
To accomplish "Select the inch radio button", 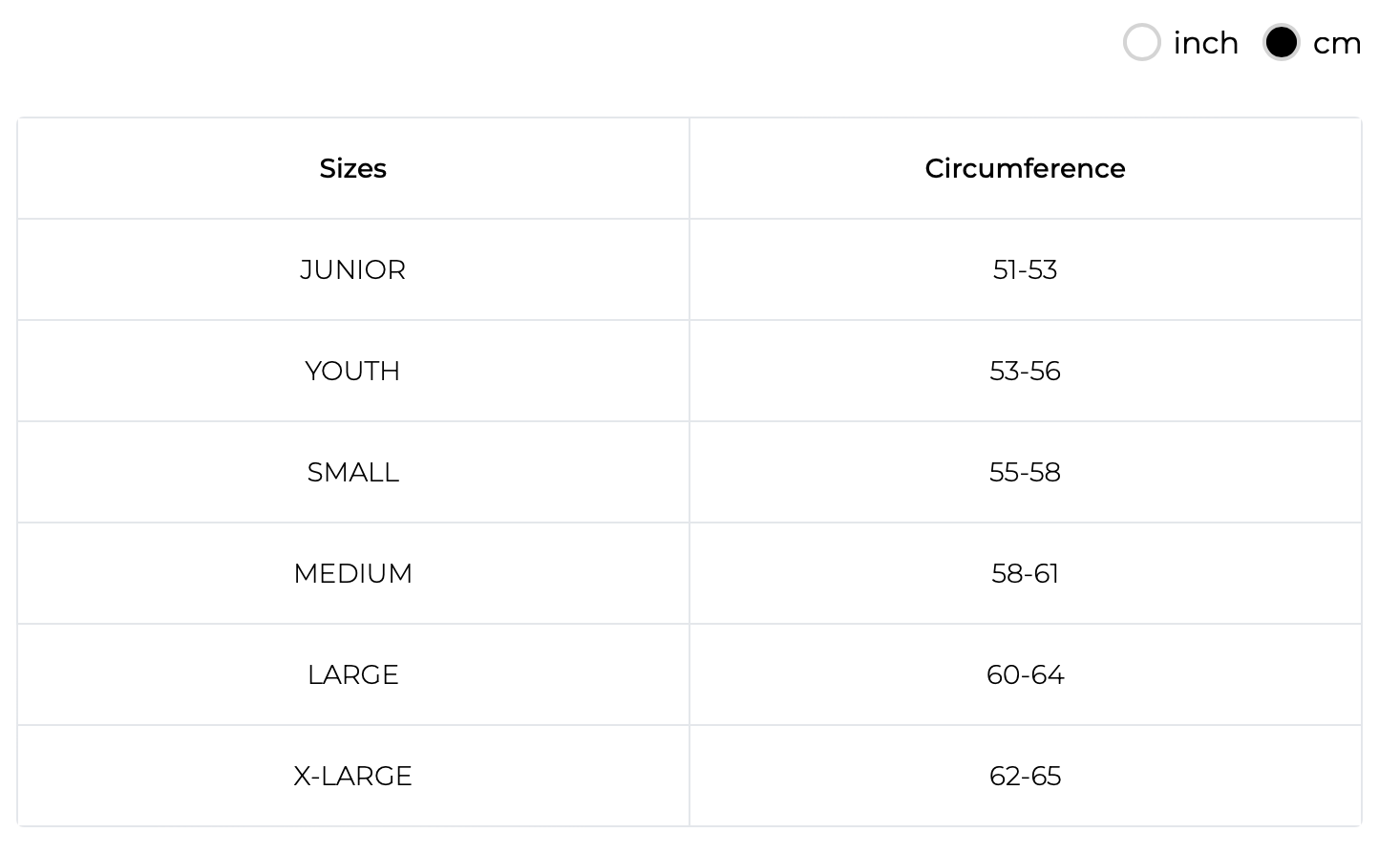I will pos(1141,43).
